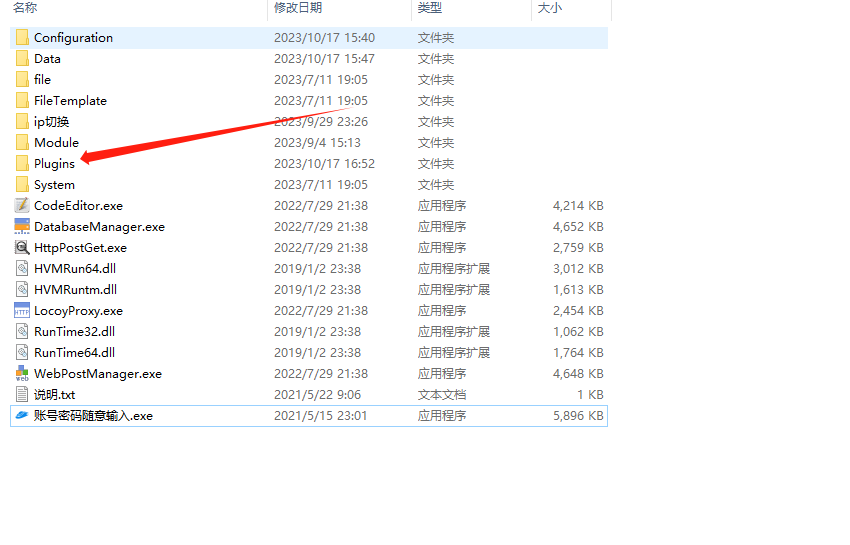This screenshot has height=545, width=850.
Task: Select the 说明.txt file name
Action: (x=54, y=395)
